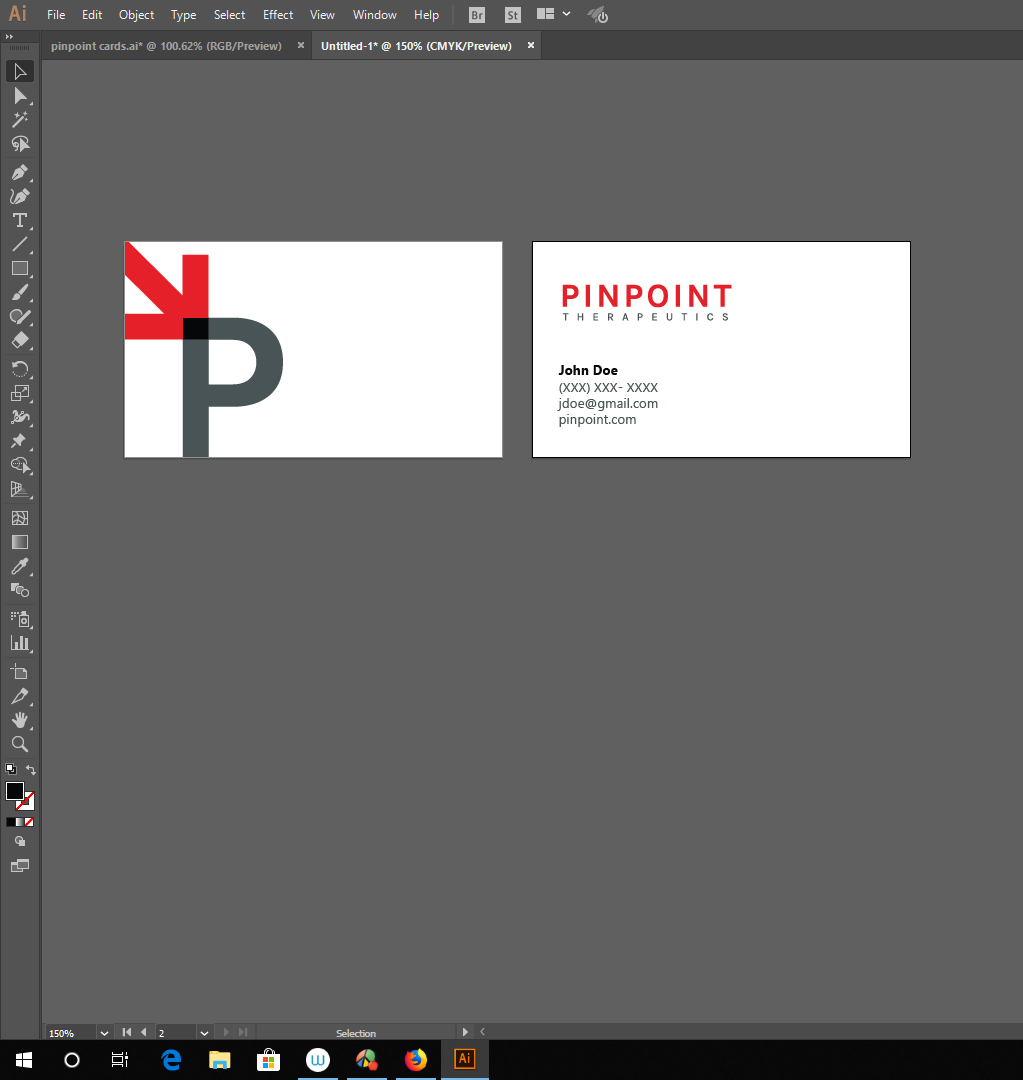Open the zoom level dropdown

(104, 1033)
